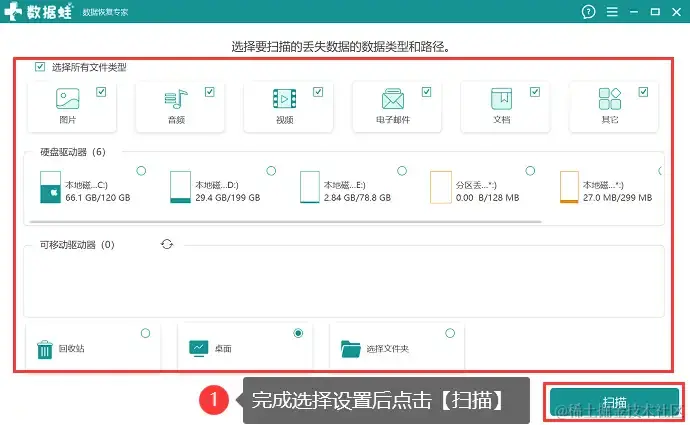Uncheck the 电子邮件 file type checkbox
690x425 pixels.
[x=426, y=92]
